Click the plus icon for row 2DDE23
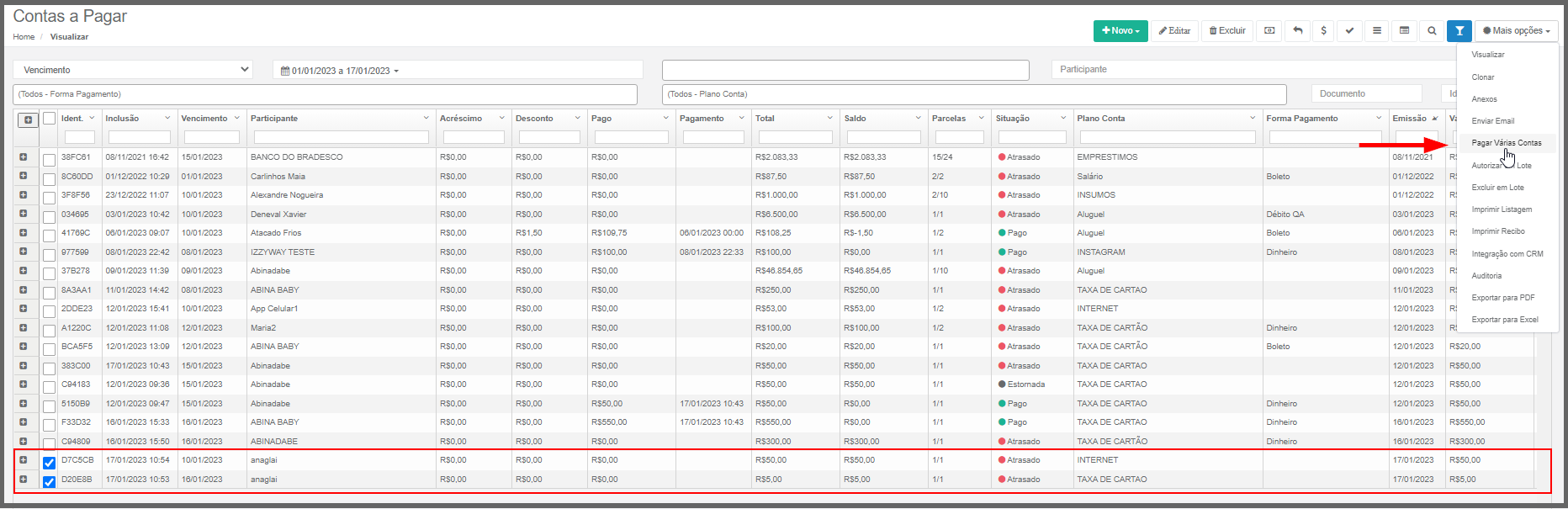The width and height of the screenshot is (1568, 509). coord(24,309)
